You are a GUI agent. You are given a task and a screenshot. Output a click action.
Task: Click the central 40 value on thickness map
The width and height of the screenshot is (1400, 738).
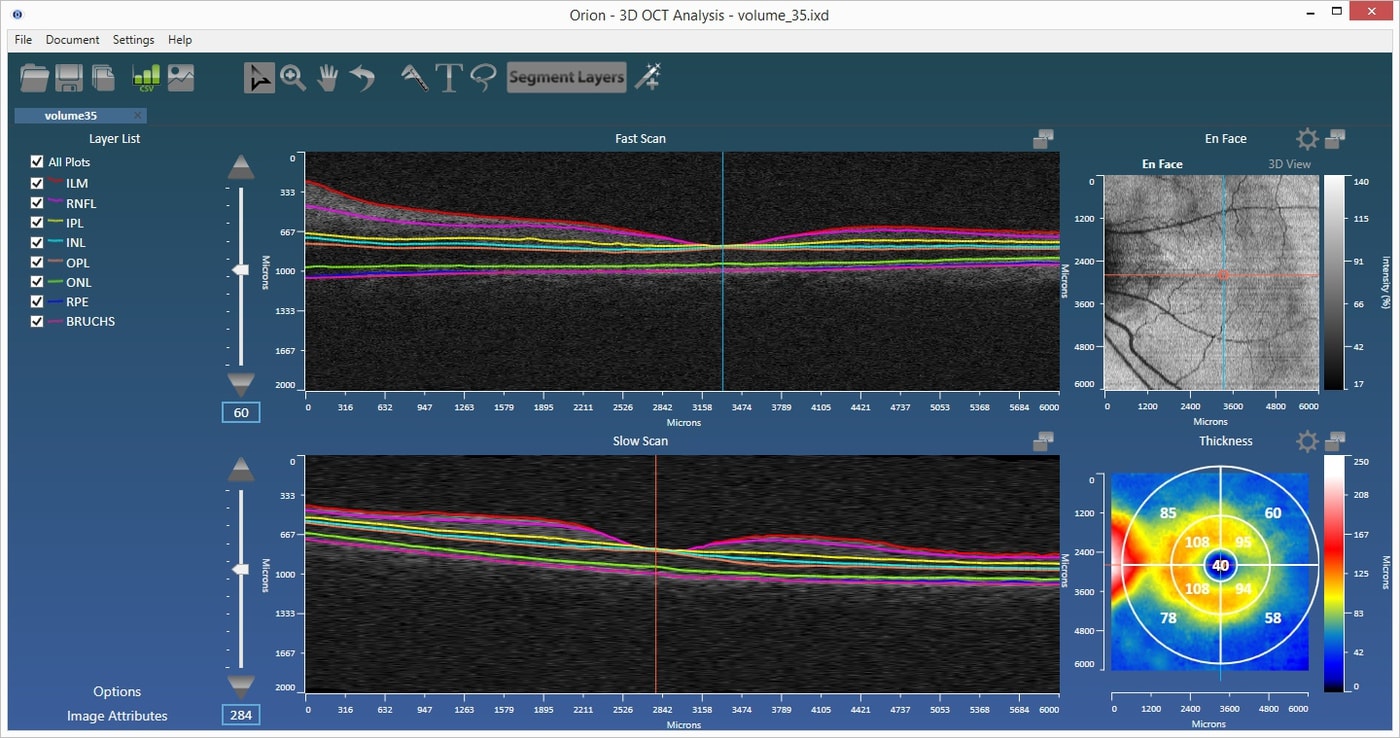click(1220, 566)
